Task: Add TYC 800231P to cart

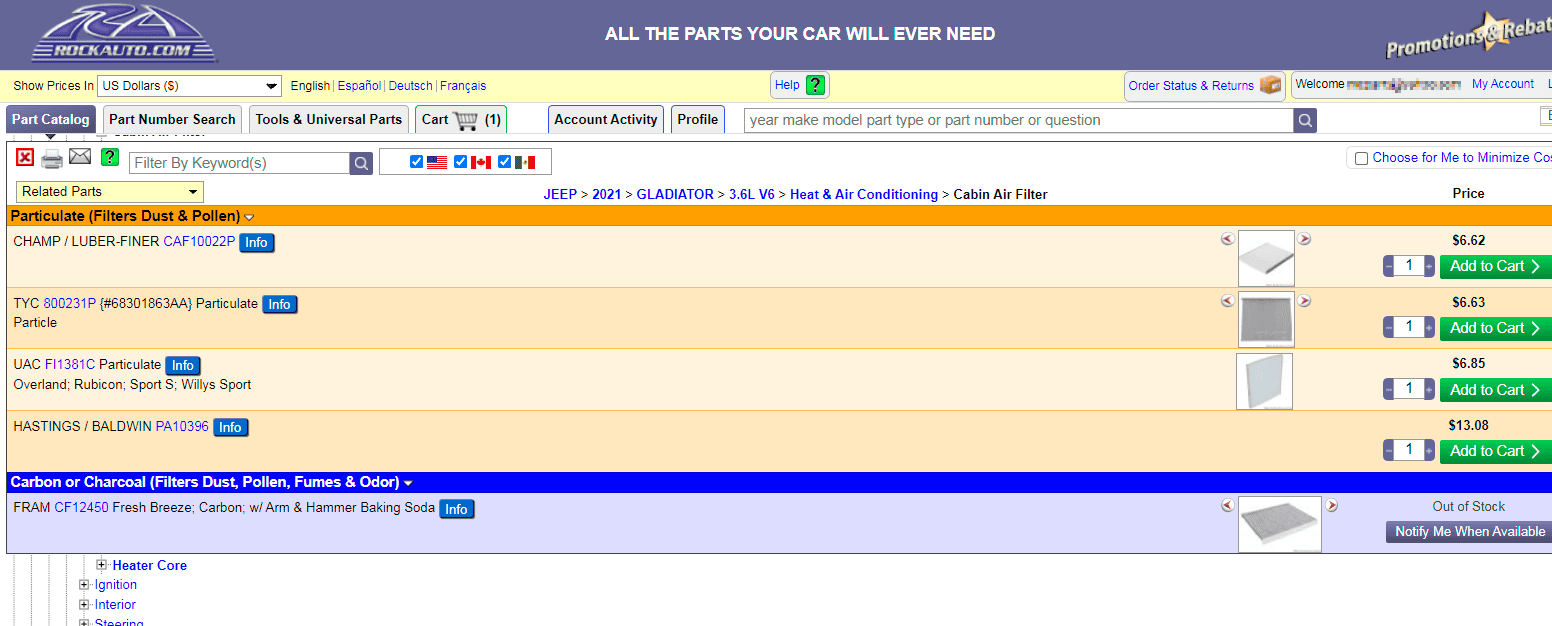Action: pos(1496,328)
